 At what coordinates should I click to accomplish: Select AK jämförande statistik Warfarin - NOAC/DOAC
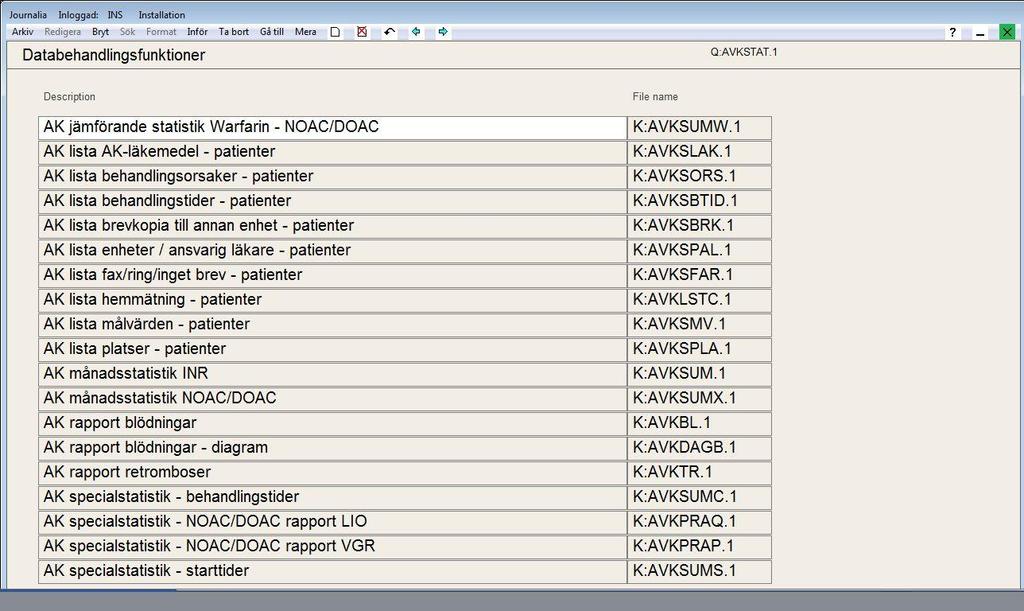pyautogui.click(x=332, y=127)
